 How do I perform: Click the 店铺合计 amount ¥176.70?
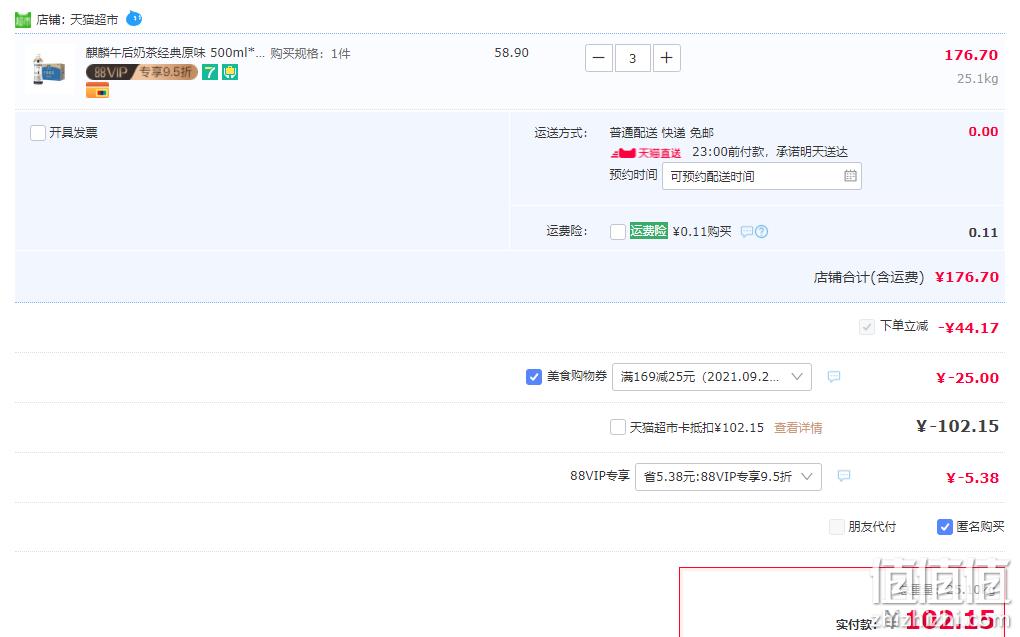coord(967,277)
